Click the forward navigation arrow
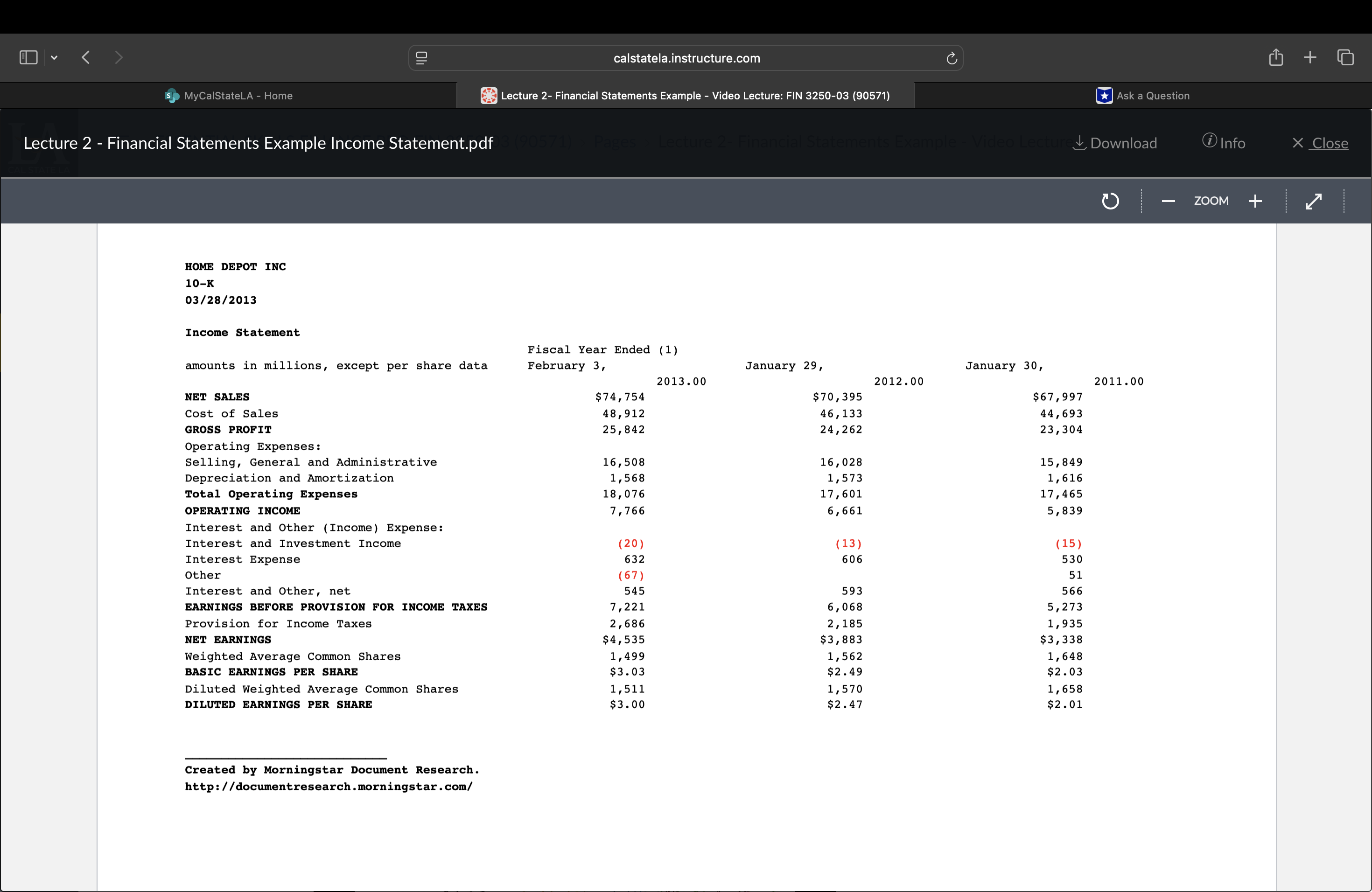 (119, 58)
